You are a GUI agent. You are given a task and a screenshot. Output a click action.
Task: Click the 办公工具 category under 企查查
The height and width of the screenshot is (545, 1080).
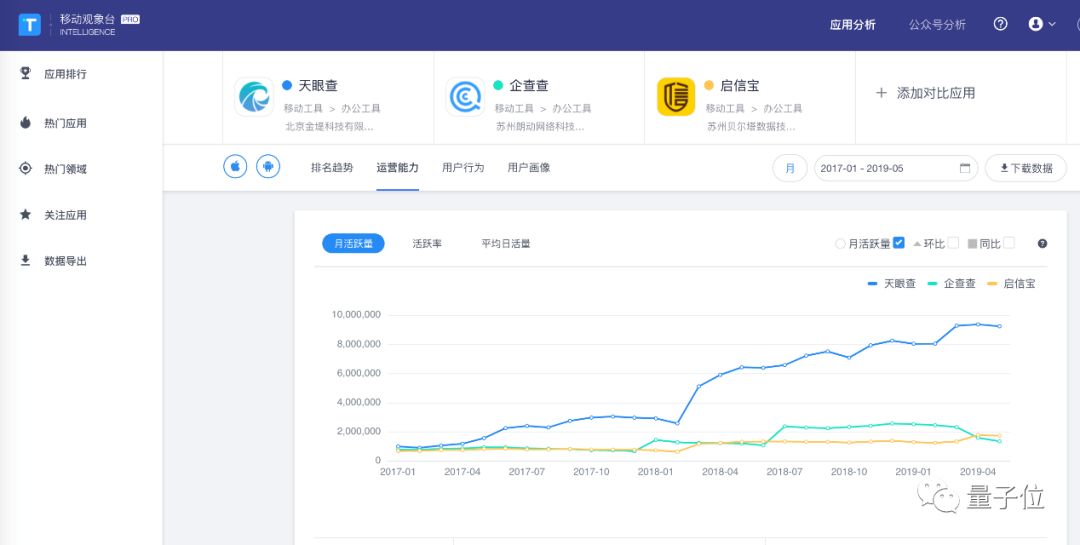pos(572,108)
